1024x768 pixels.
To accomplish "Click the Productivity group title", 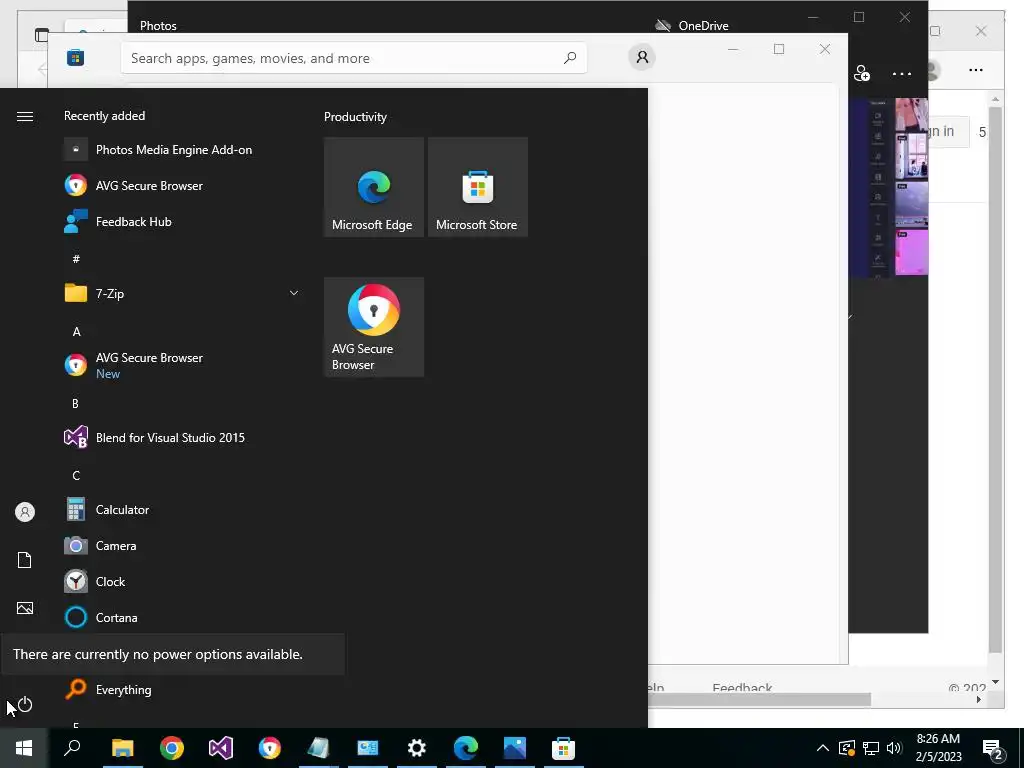I will pos(355,117).
